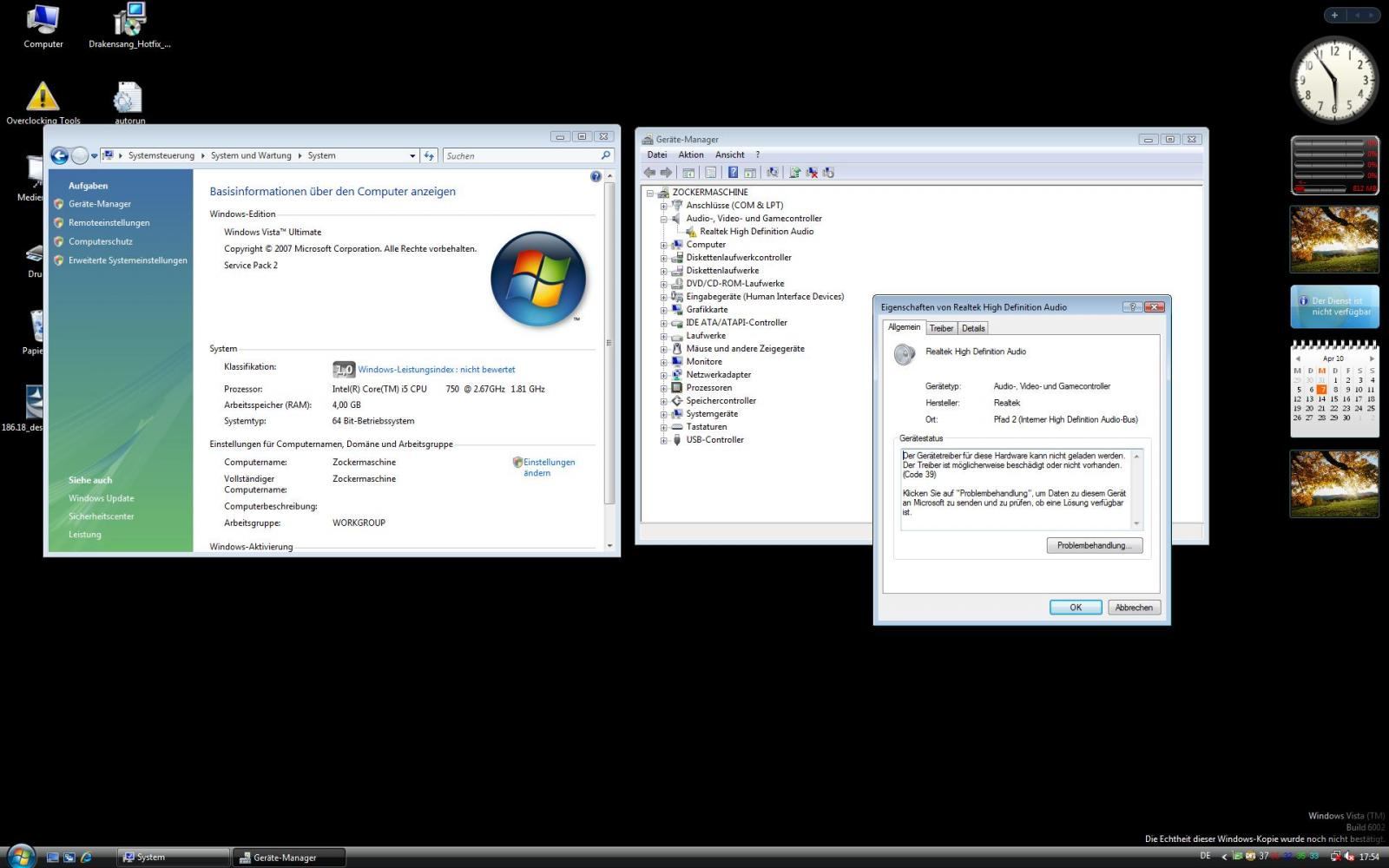Click the next month arrow on calendar gadget
The width and height of the screenshot is (1389, 868).
pos(1372,358)
